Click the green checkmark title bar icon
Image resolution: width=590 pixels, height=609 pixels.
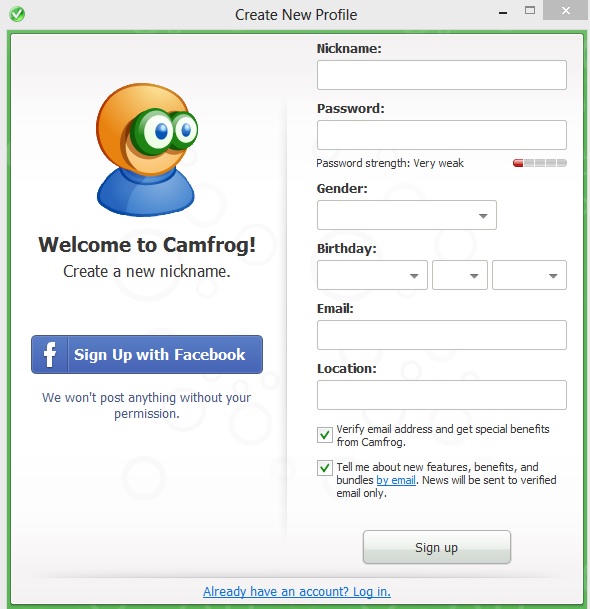[x=17, y=14]
